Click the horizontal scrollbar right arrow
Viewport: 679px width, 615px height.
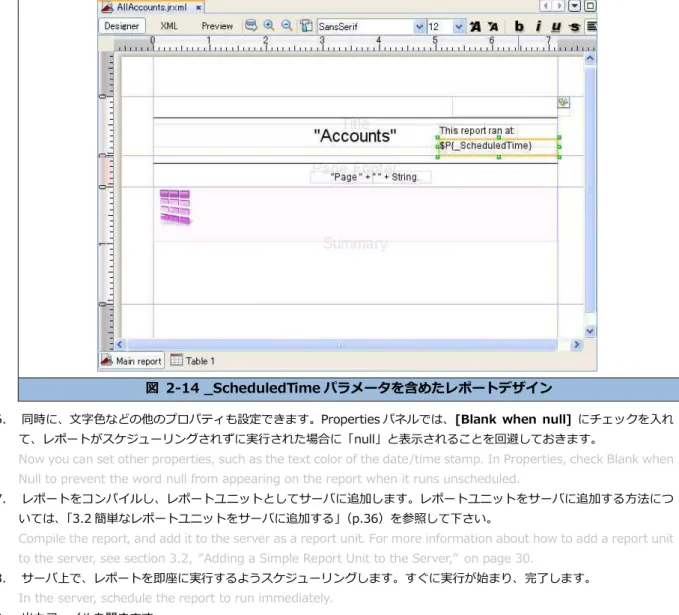click(x=576, y=344)
